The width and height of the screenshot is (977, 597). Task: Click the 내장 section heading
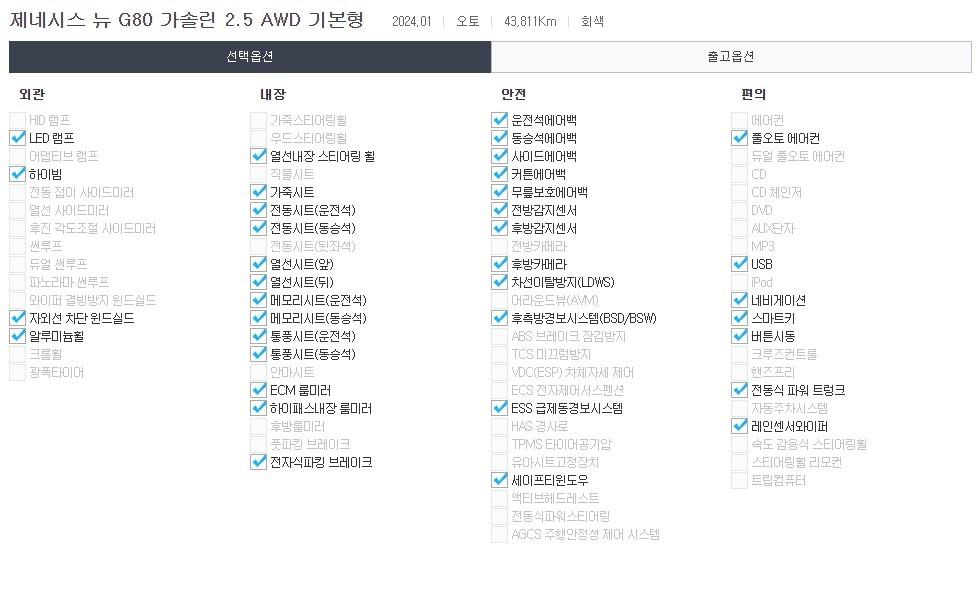pyautogui.click(x=273, y=94)
